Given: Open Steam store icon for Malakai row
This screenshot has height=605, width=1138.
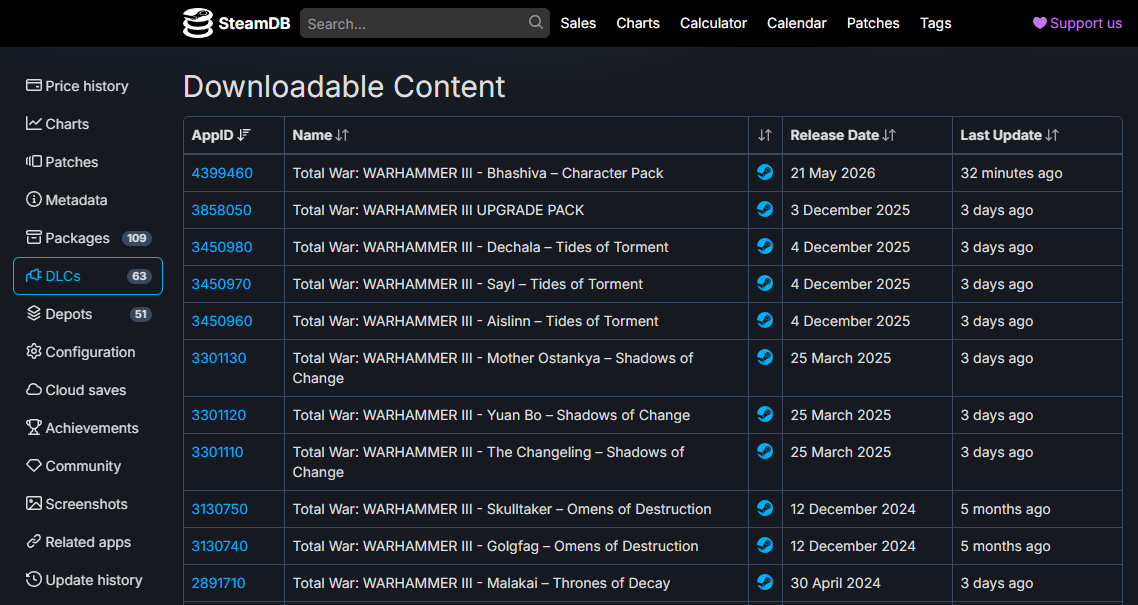Looking at the screenshot, I should coord(765,583).
